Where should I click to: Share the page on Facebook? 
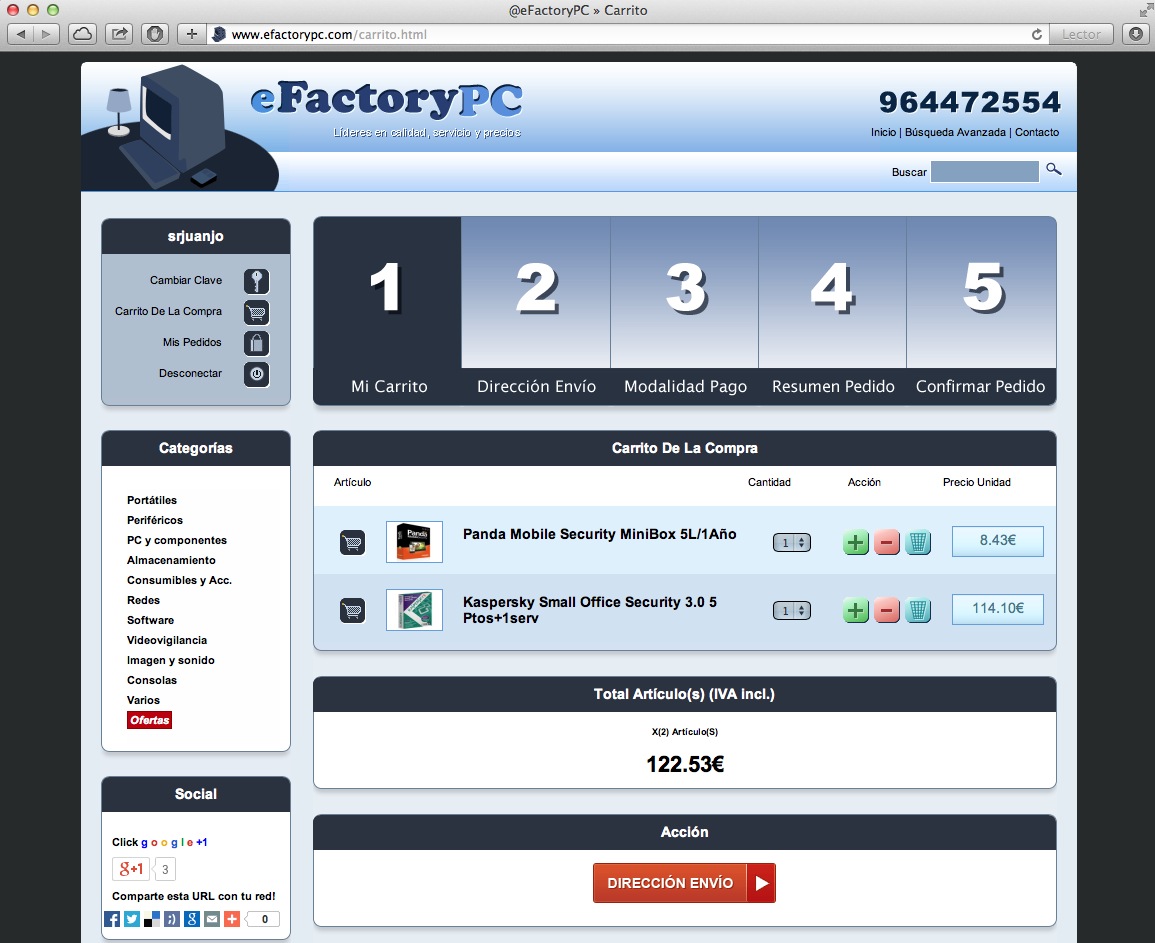[x=113, y=919]
